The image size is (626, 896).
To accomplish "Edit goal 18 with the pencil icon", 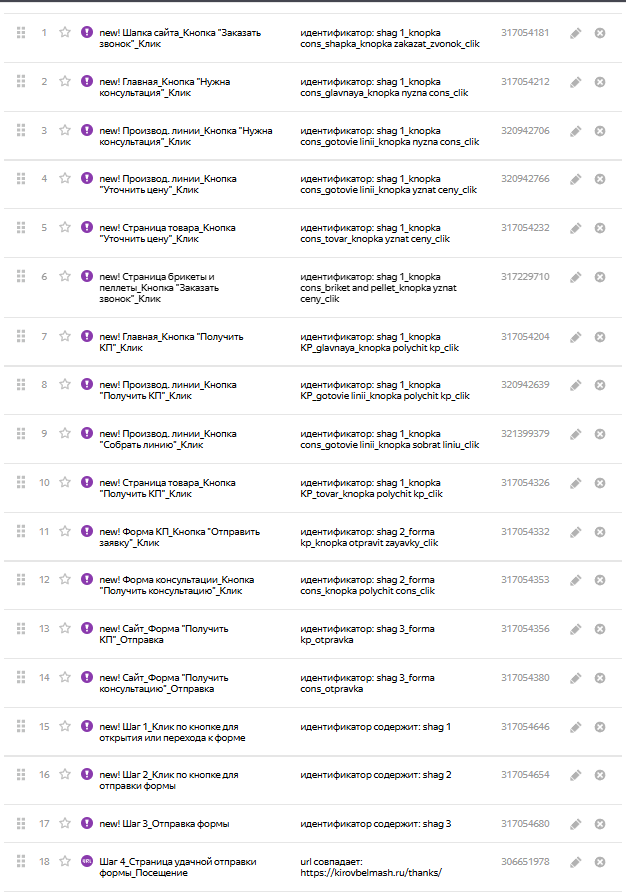I will coord(576,862).
